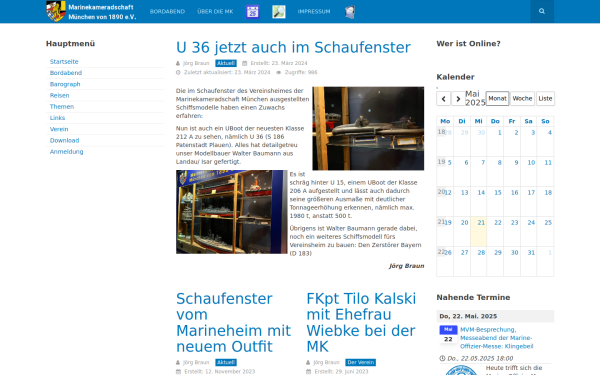This screenshot has height=375, width=600.
Task: Click the Marinekameradschaft München von 1890 e.V. site title
Action: coord(102,12)
